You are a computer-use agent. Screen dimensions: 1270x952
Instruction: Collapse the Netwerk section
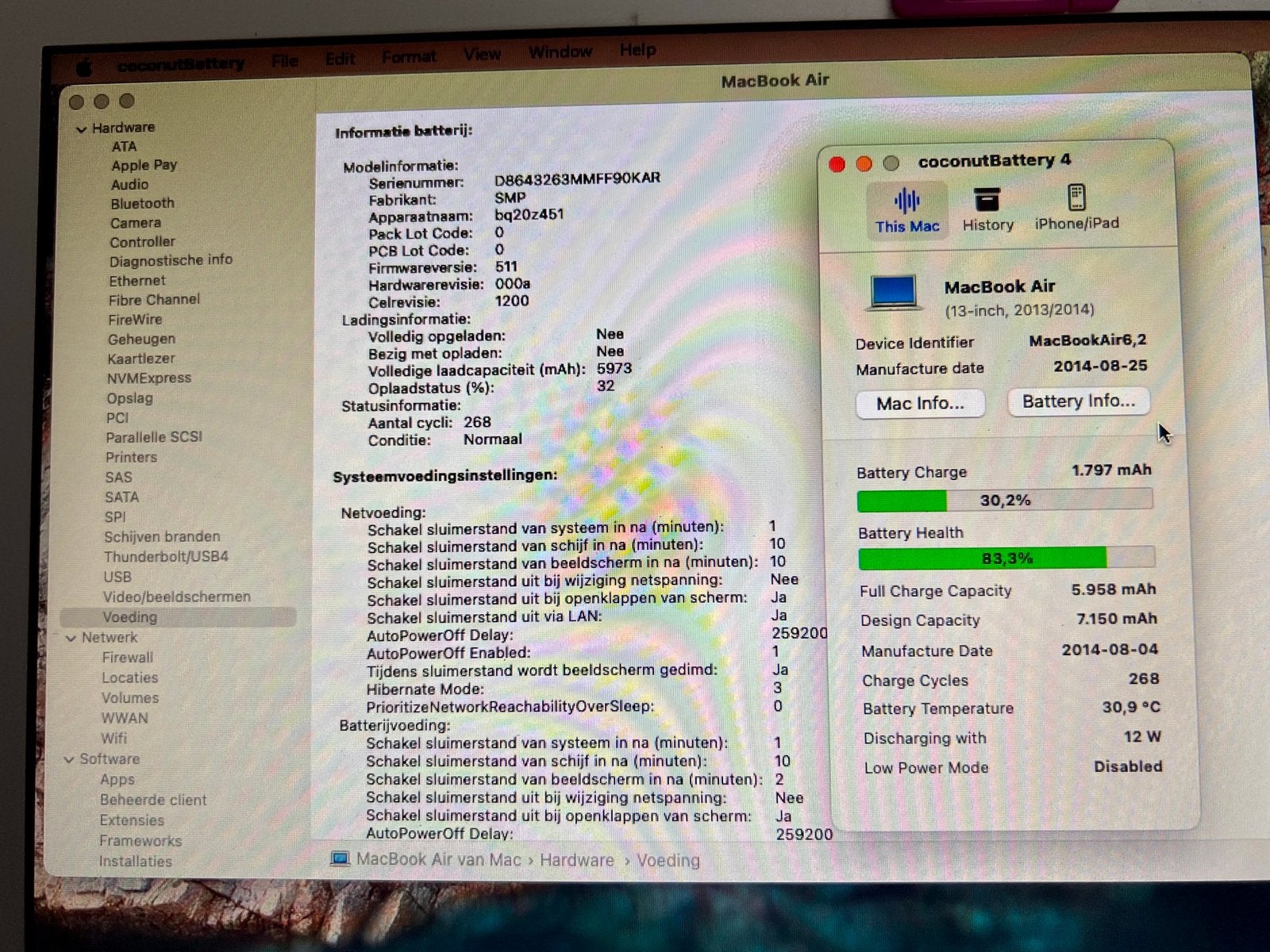(71, 638)
